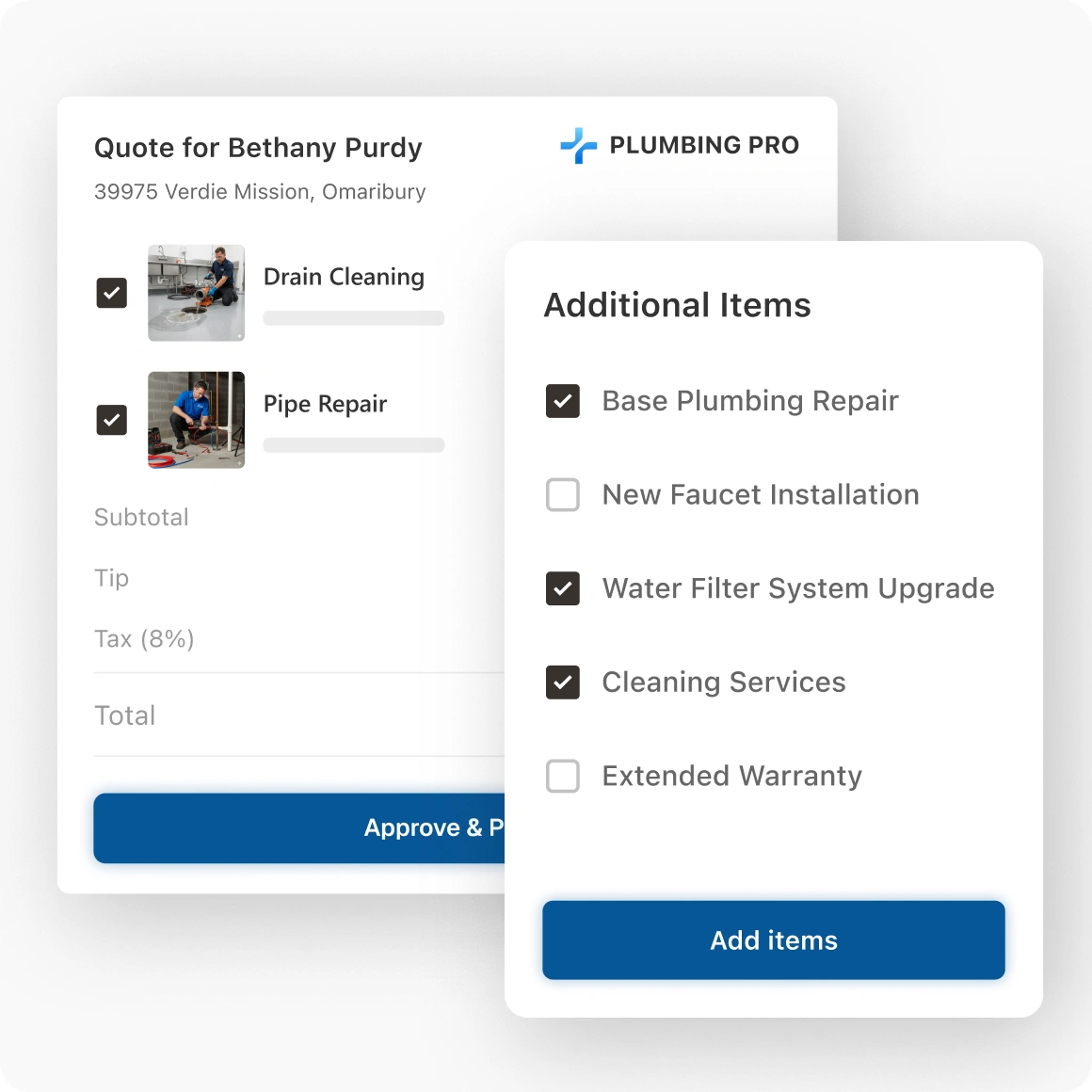Viewport: 1092px width, 1092px height.
Task: Uncheck the Pipe Repair checkbox
Action: point(112,420)
